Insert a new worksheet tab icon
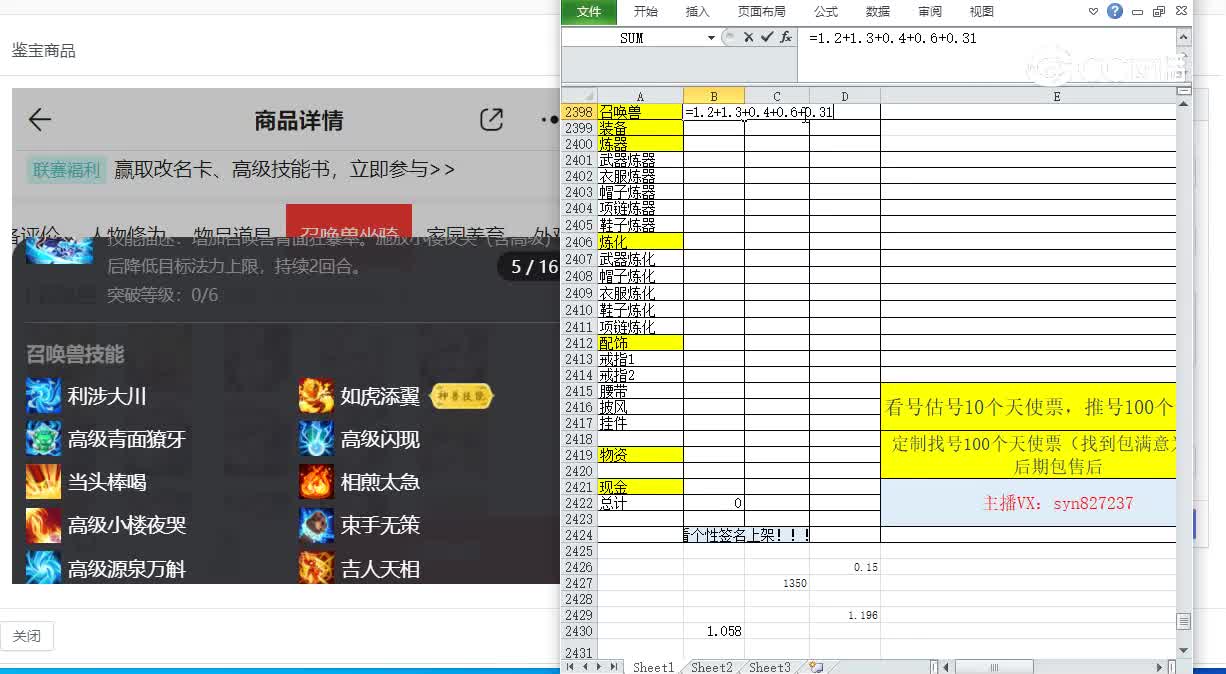 pyautogui.click(x=816, y=667)
